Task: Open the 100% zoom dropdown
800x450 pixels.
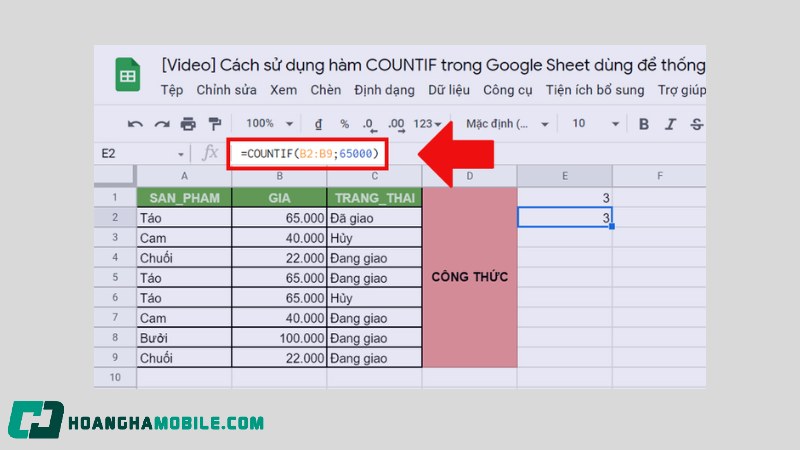Action: click(269, 123)
